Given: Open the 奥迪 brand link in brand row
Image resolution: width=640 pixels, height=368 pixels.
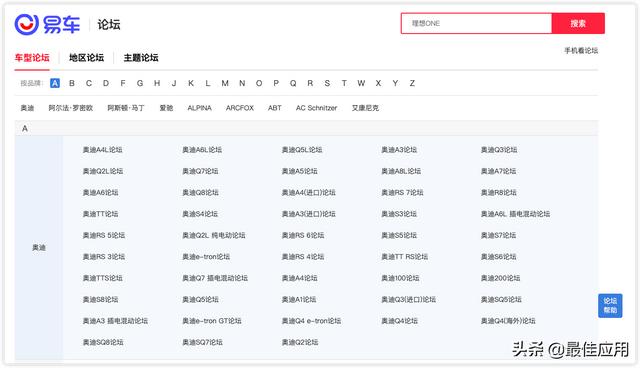Looking at the screenshot, I should 27,108.
